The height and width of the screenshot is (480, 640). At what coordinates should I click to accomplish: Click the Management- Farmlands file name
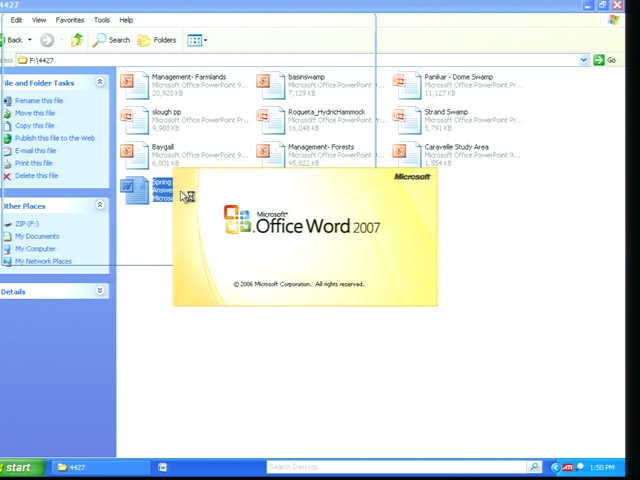pyautogui.click(x=189, y=77)
